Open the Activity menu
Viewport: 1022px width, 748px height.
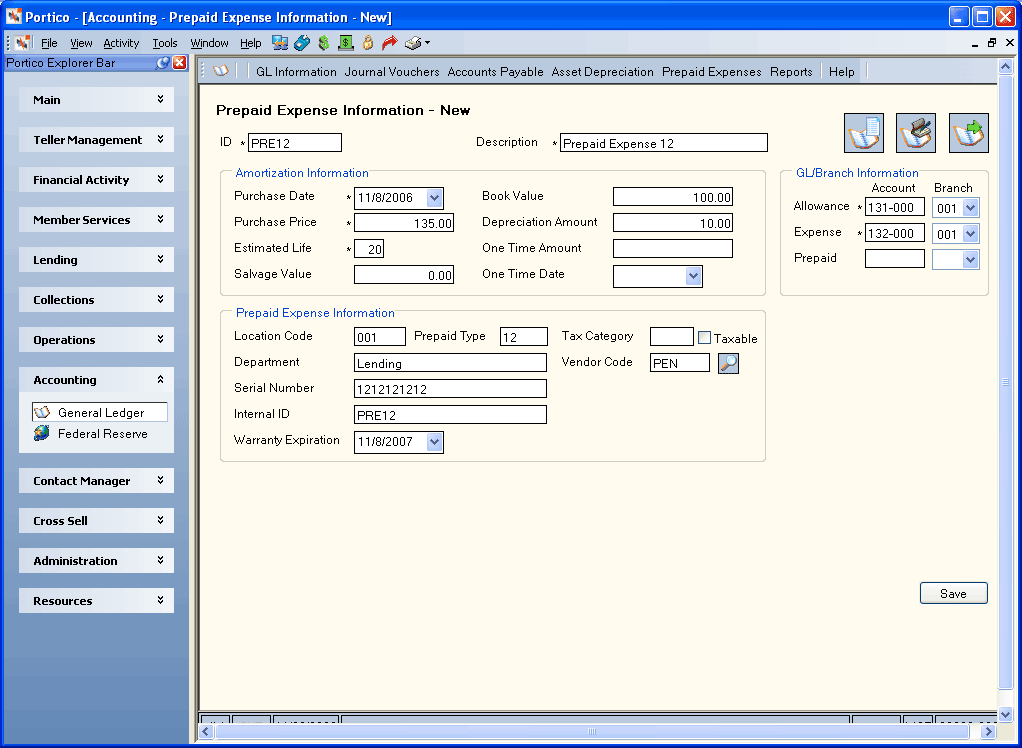121,43
